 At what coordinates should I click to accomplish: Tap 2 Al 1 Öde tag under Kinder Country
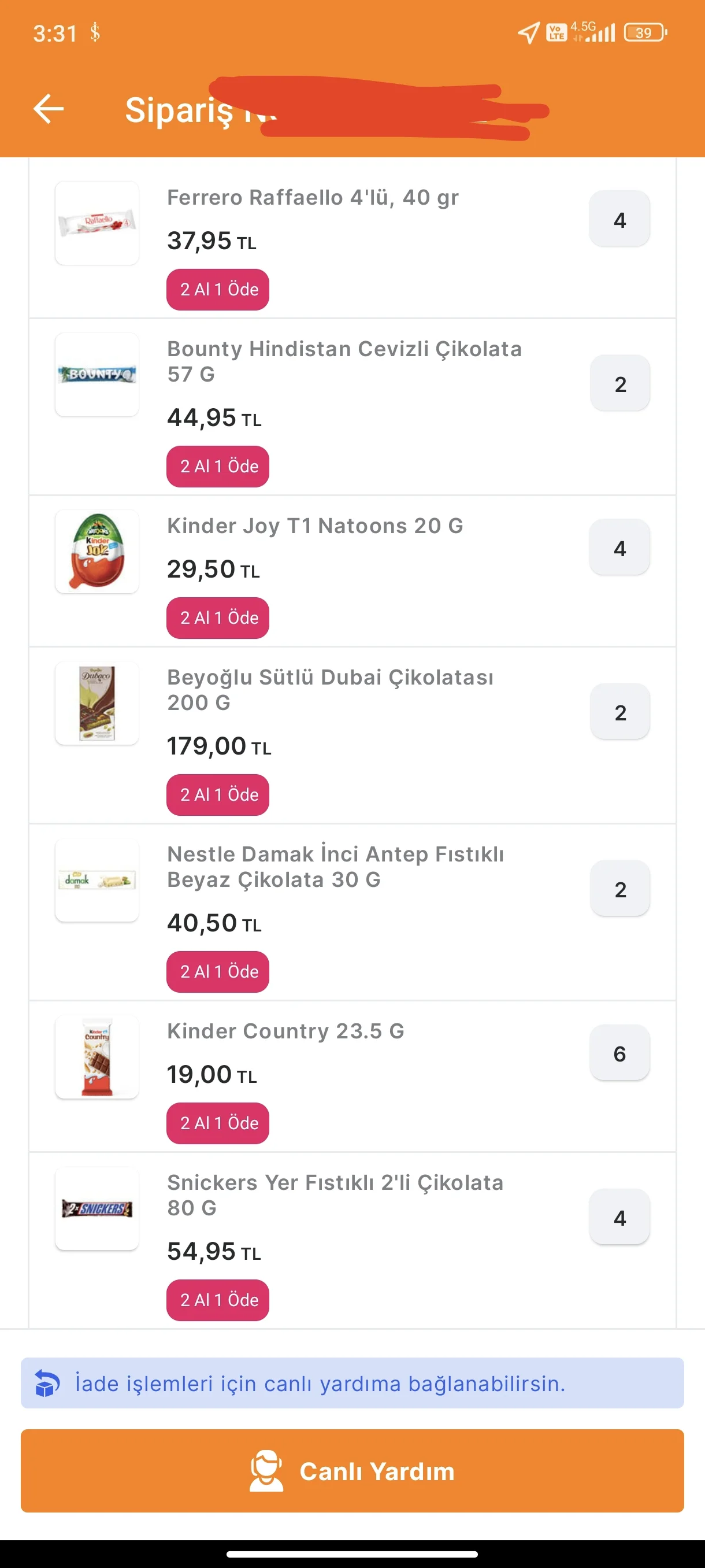pos(218,1123)
